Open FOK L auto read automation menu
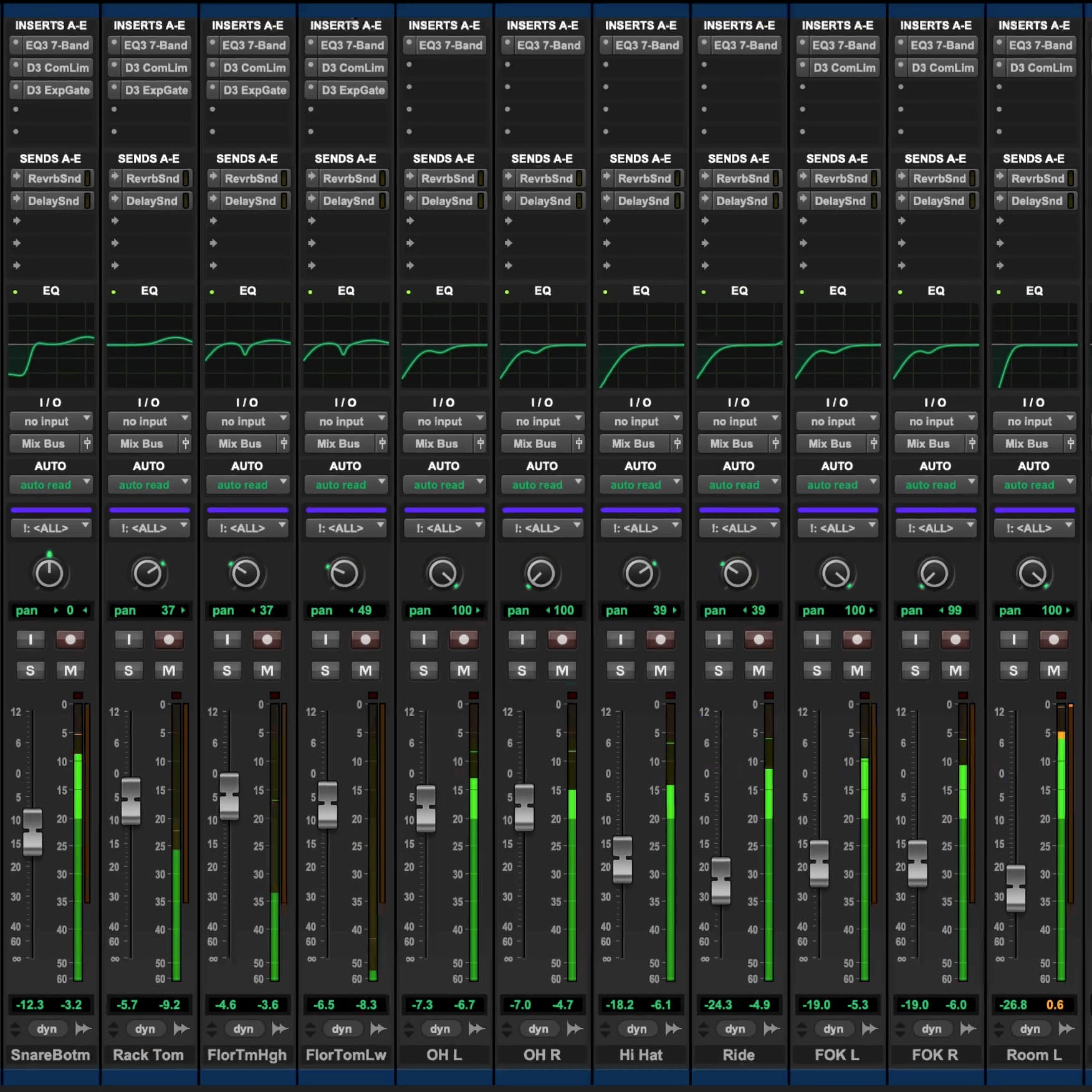 tap(838, 485)
